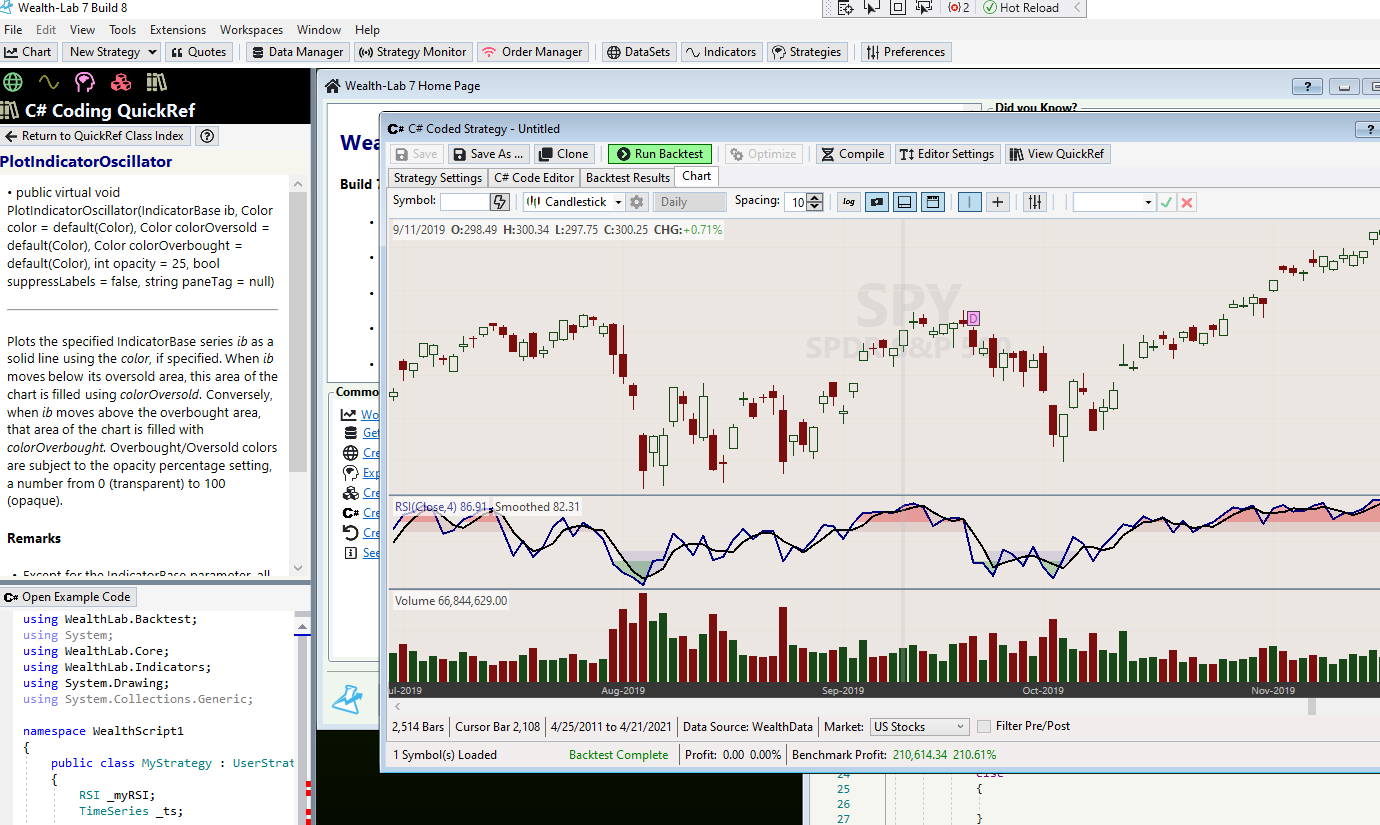Toggle the chart status bar button

click(933, 202)
